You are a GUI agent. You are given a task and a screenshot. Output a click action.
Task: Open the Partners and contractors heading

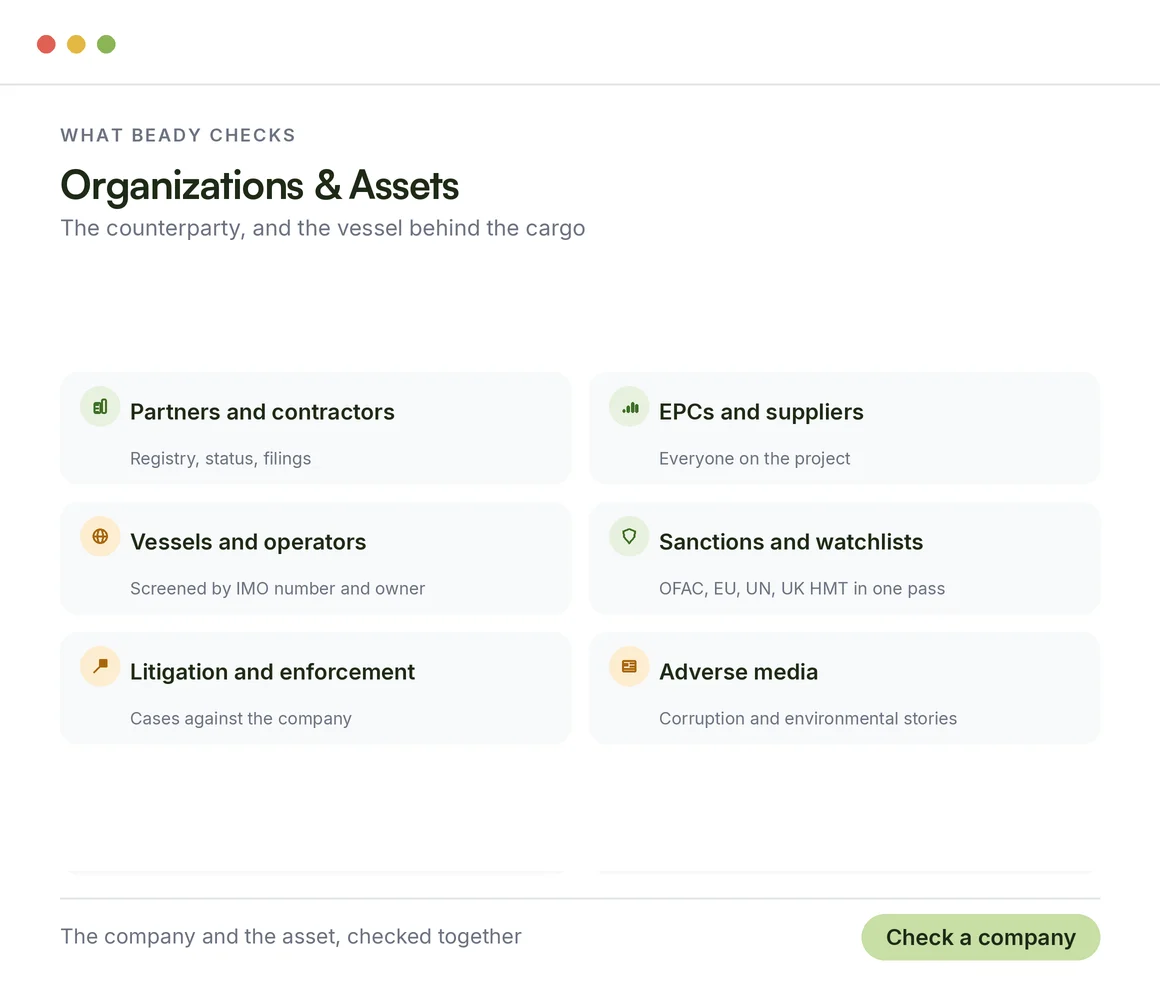click(262, 412)
